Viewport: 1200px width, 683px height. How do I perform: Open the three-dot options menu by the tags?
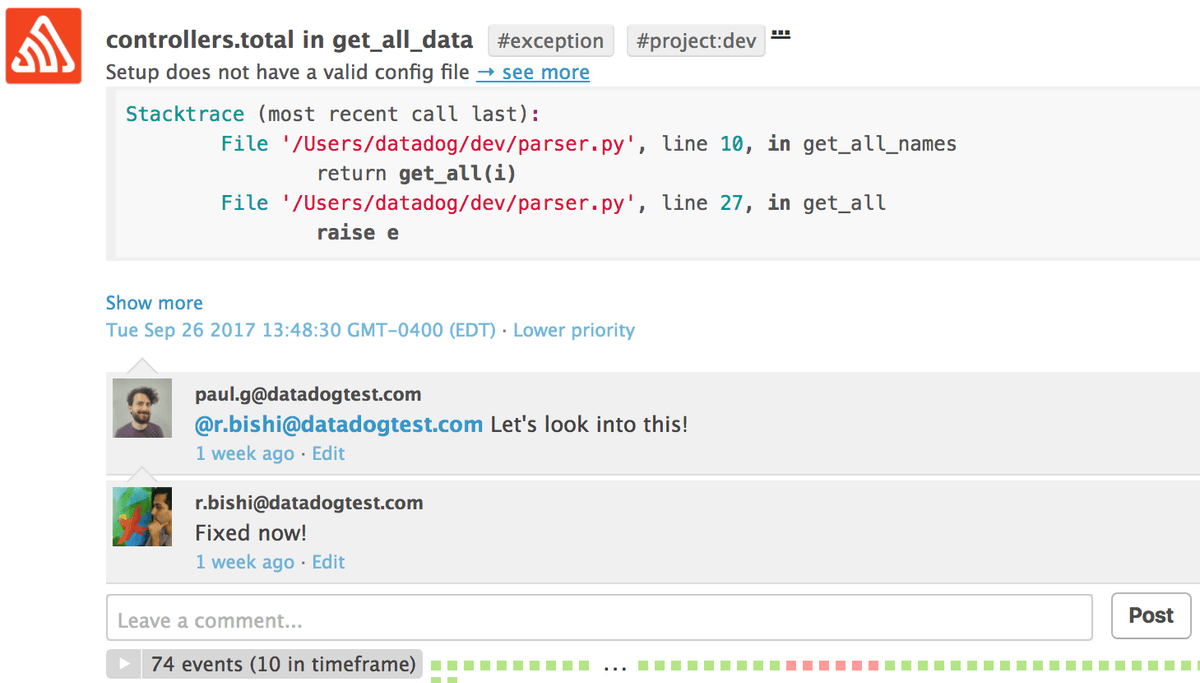[781, 35]
